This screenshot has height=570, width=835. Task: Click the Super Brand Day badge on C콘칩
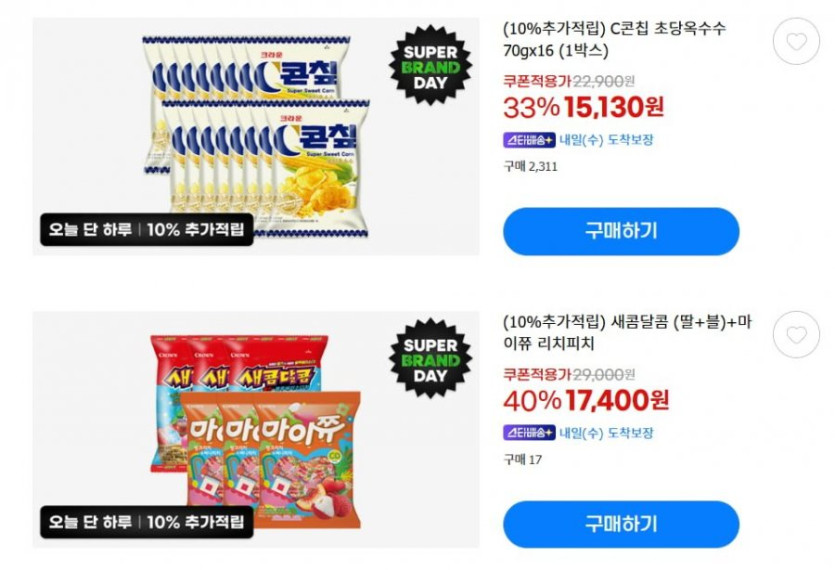(x=430, y=66)
